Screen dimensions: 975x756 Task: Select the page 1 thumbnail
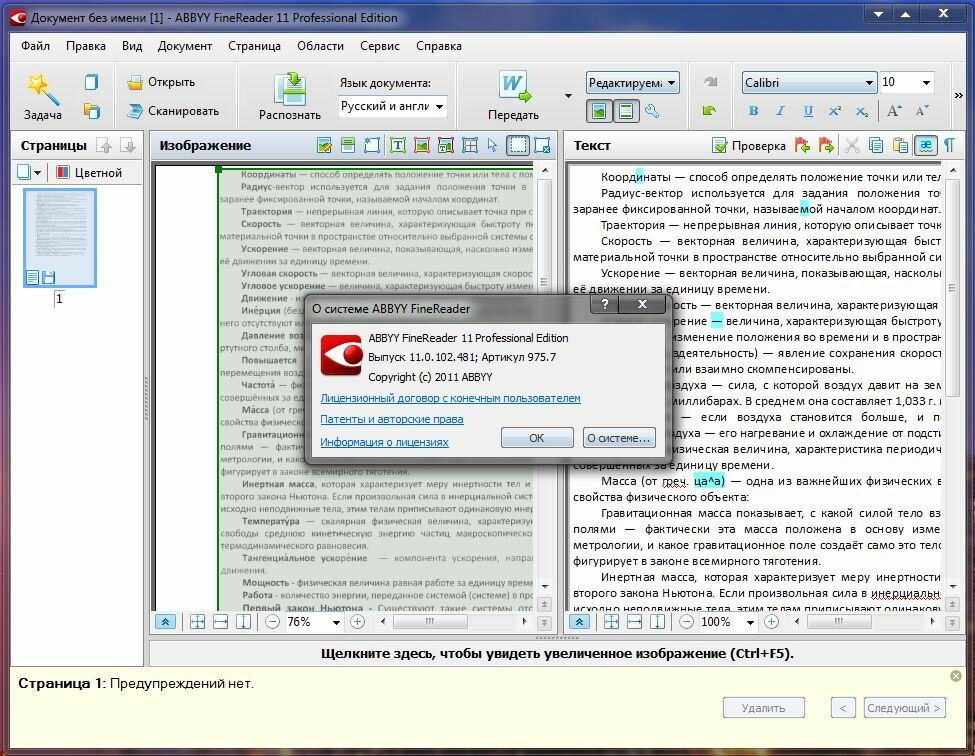60,237
